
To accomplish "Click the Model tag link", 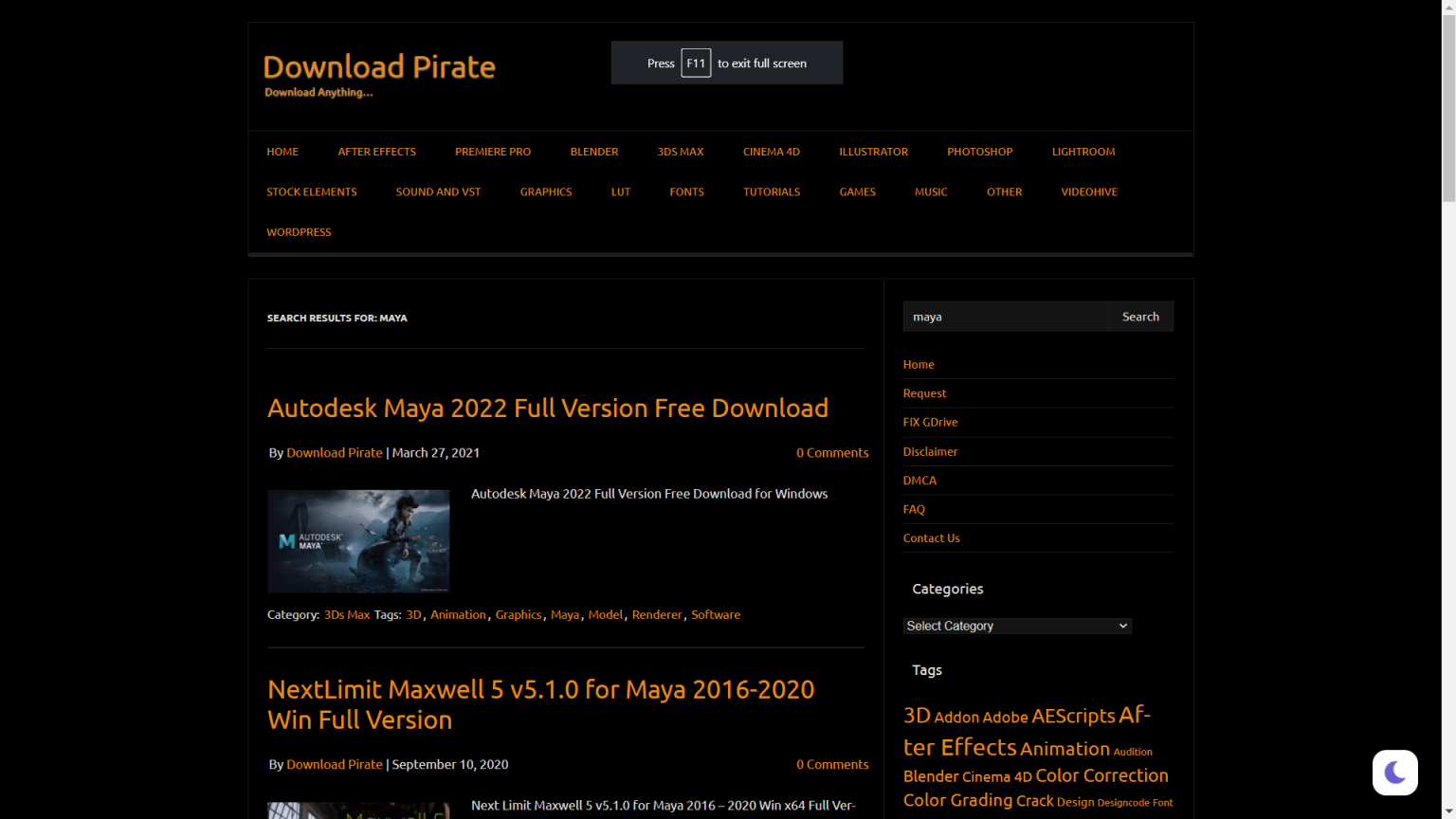I will 606,615.
